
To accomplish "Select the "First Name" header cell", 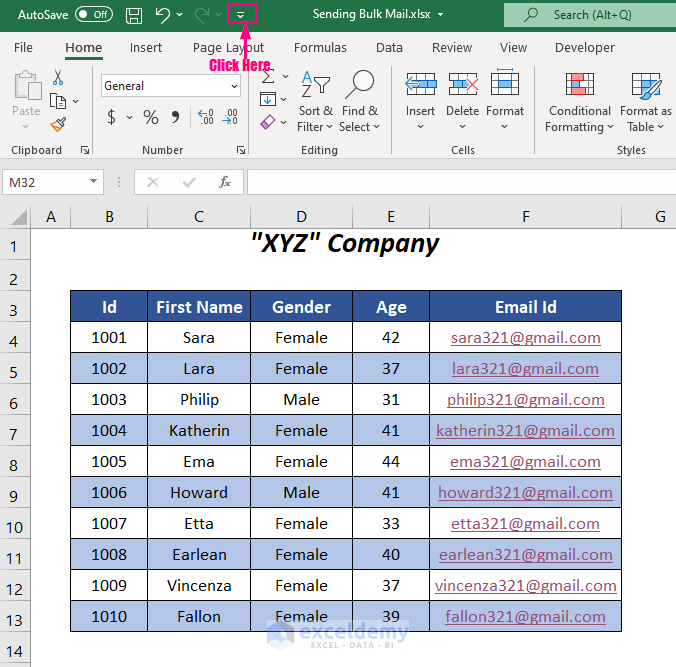I will [199, 307].
